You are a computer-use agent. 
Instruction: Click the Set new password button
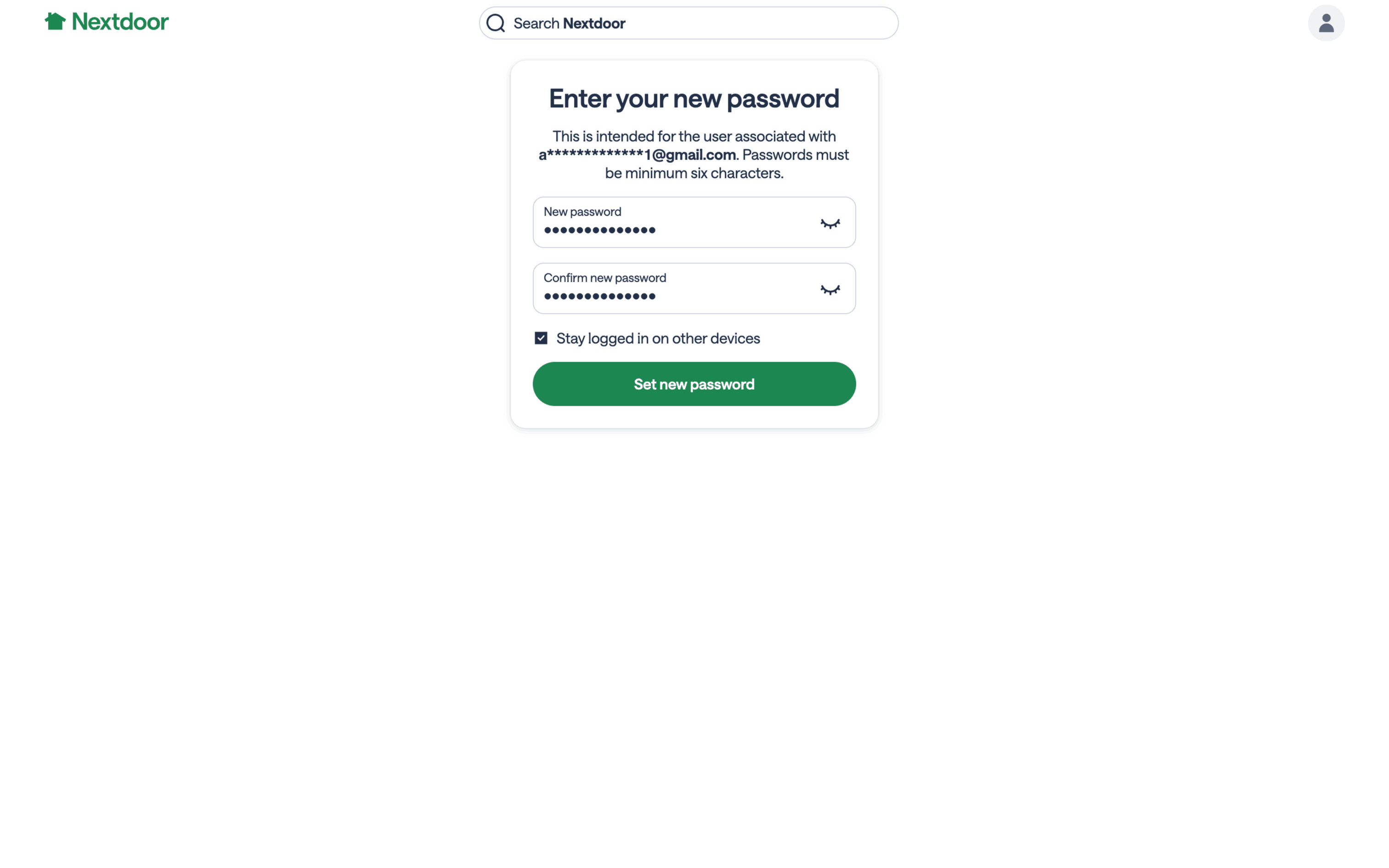(x=694, y=384)
